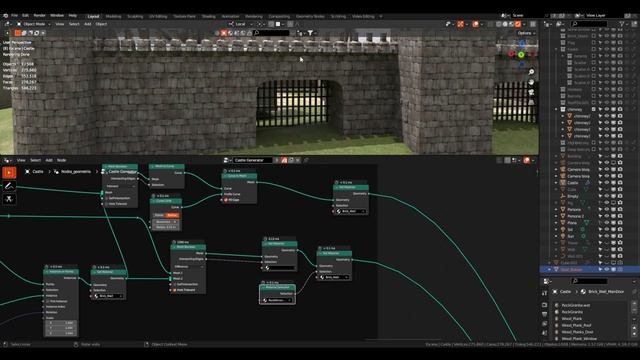Select Points mode on Curve Circle node

[159, 215]
